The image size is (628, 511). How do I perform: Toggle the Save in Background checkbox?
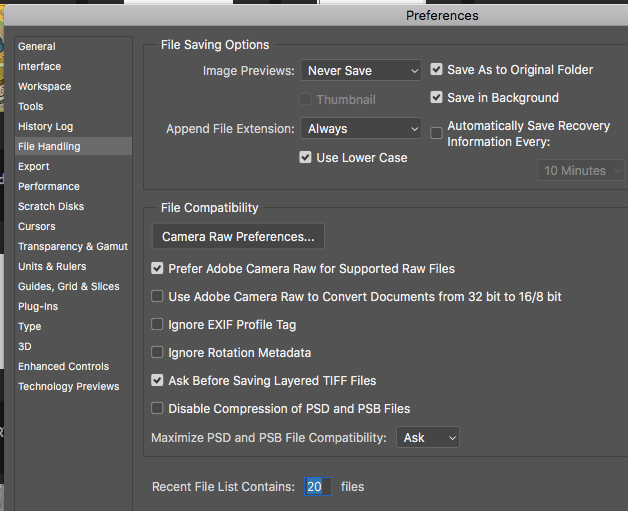[437, 98]
